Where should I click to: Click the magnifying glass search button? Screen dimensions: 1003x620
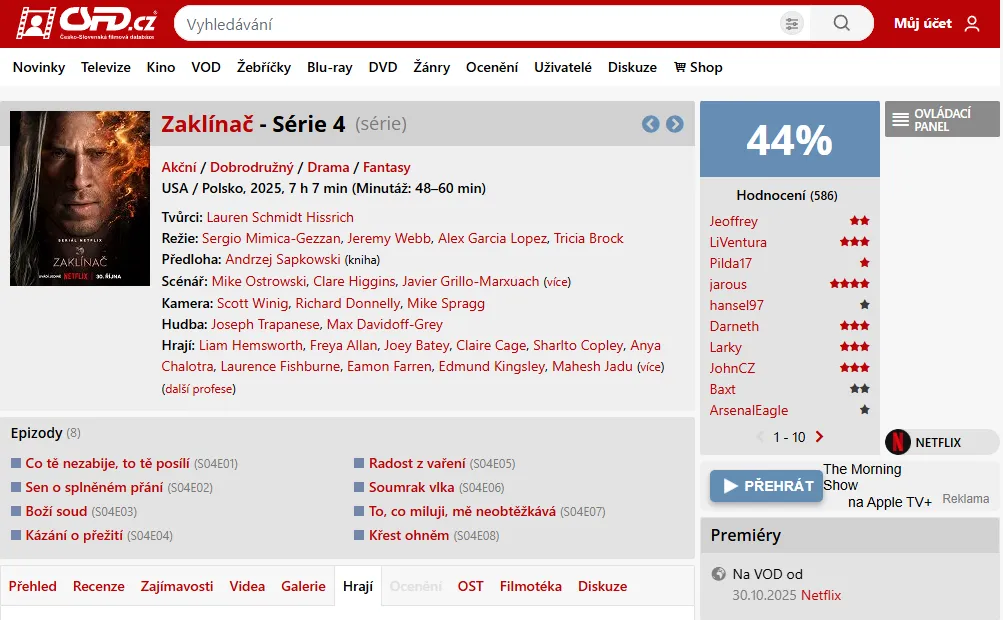(841, 24)
